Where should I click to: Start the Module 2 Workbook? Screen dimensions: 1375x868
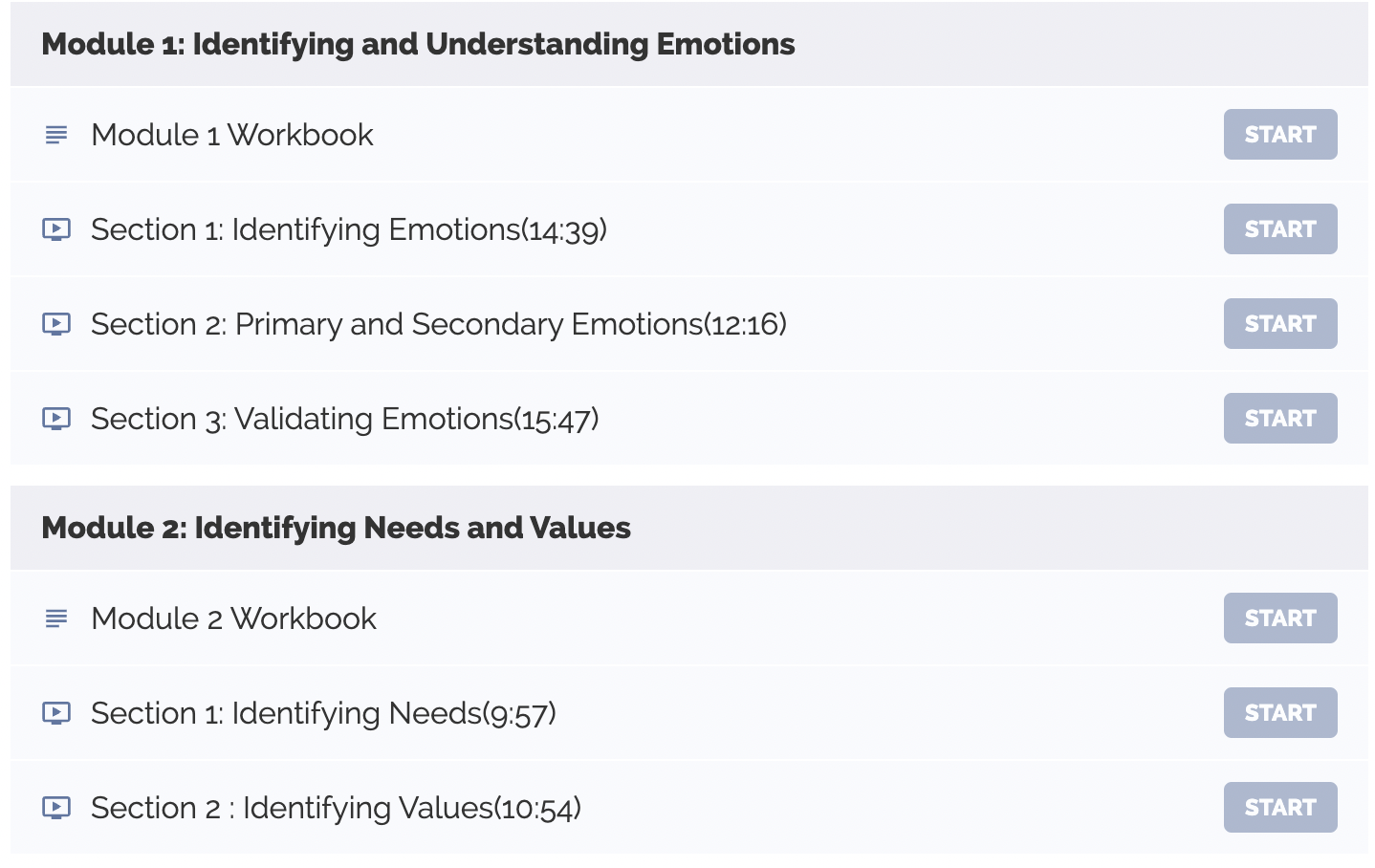click(x=1280, y=618)
